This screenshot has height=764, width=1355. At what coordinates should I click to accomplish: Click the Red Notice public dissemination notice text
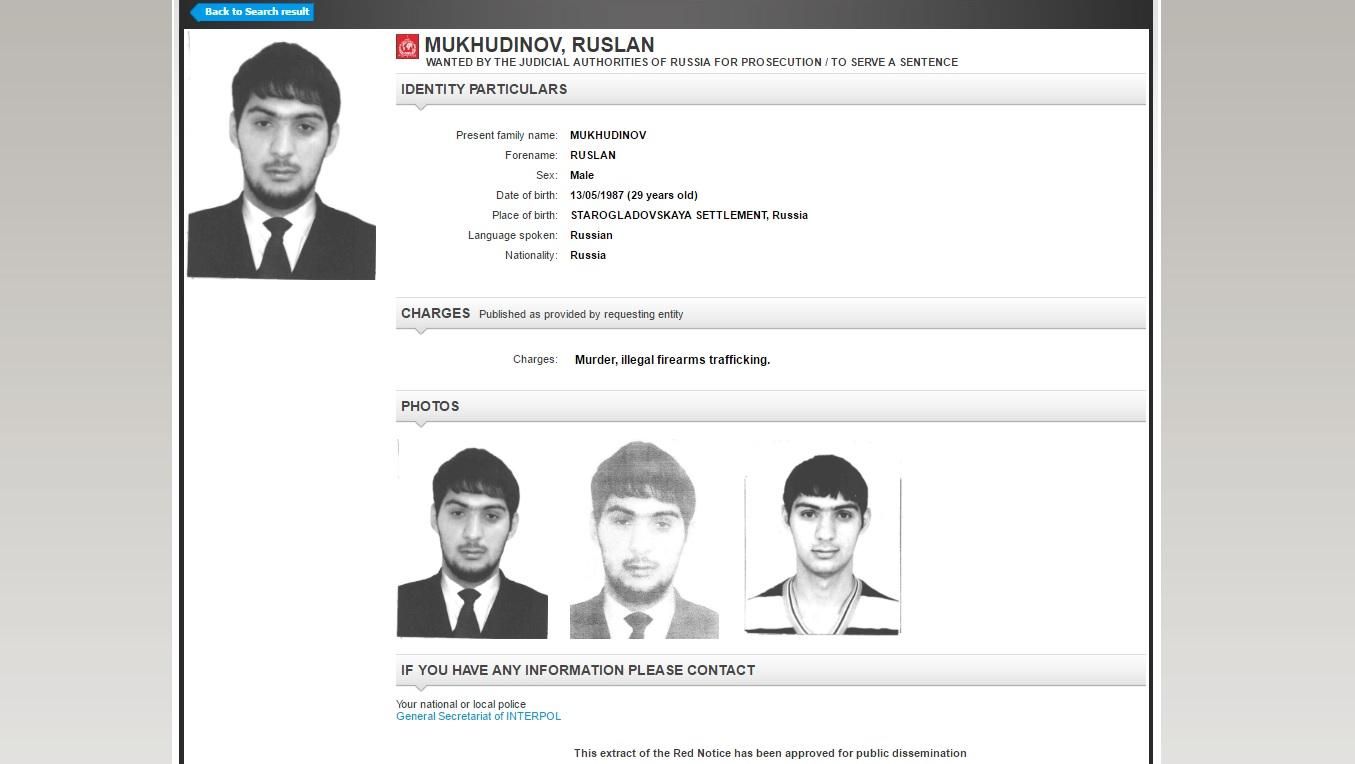(x=770, y=753)
